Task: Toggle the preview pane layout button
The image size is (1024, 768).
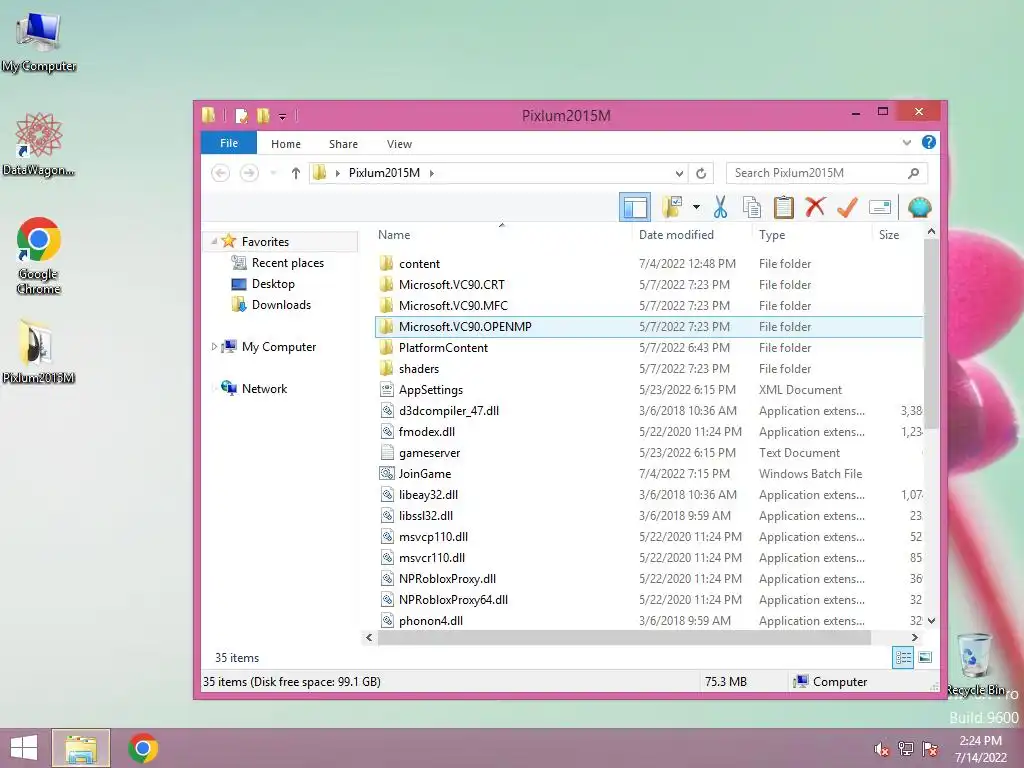Action: click(635, 208)
